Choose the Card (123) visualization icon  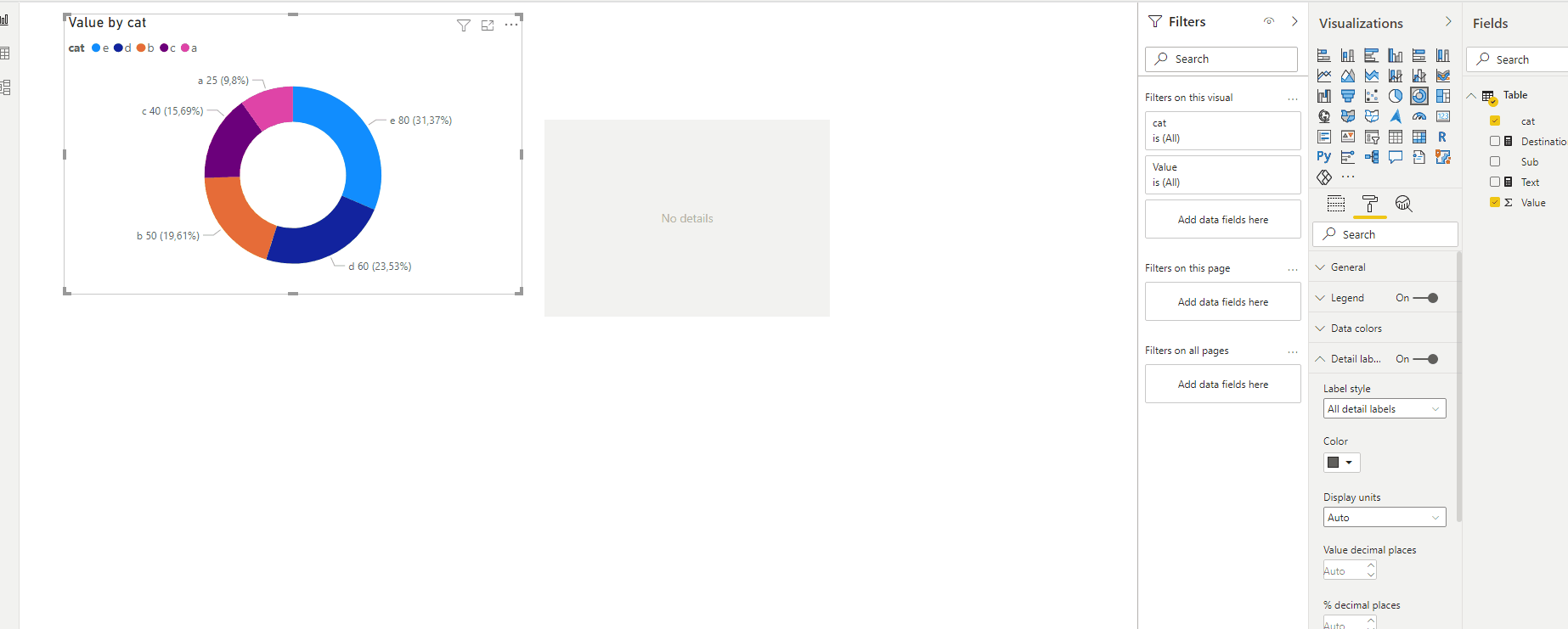1443,116
